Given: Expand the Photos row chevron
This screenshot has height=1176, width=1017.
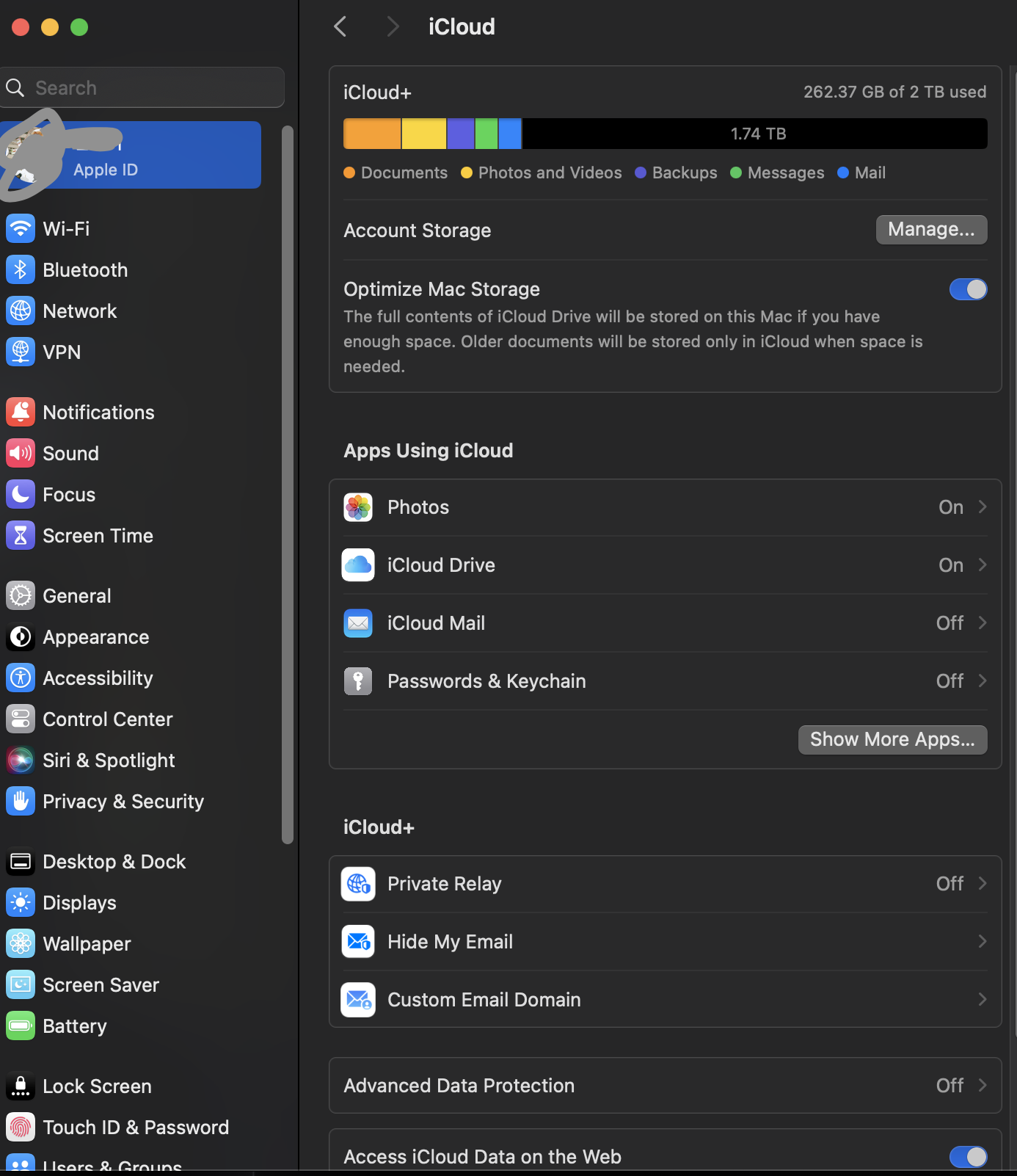Looking at the screenshot, I should [983, 507].
